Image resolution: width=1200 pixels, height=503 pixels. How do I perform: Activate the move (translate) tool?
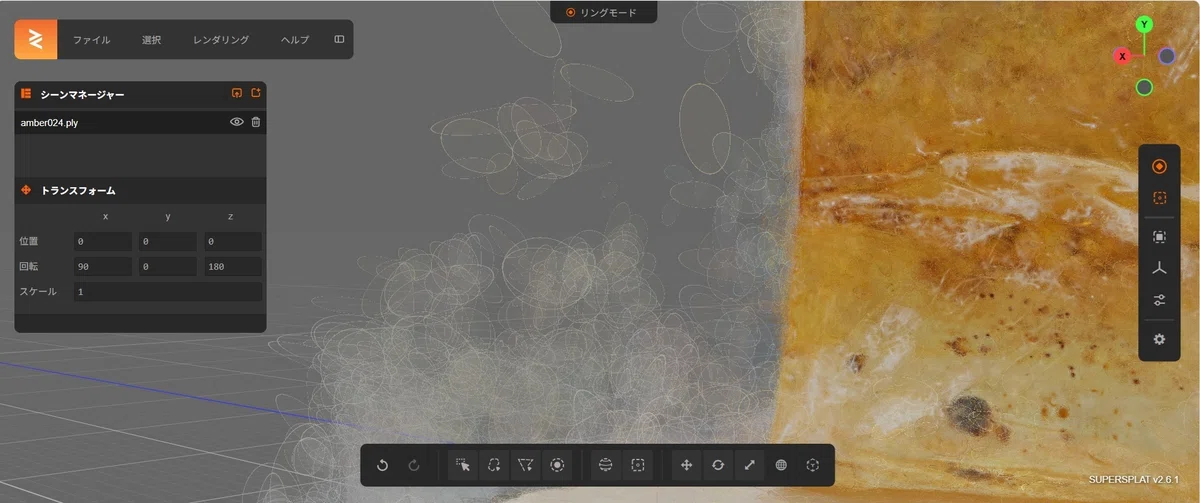pyautogui.click(x=686, y=465)
